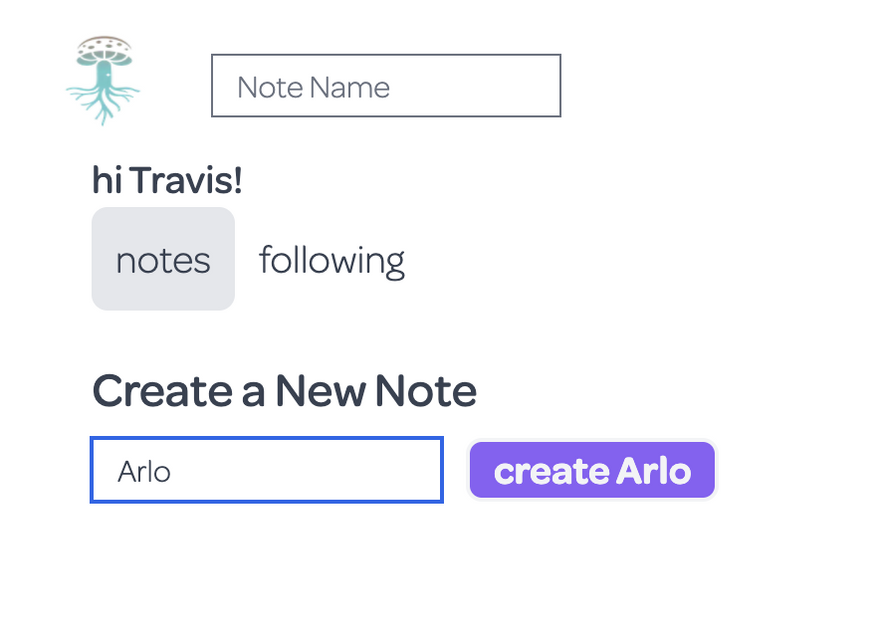Switch to the following tab
This screenshot has height=639, width=880.
(332, 259)
